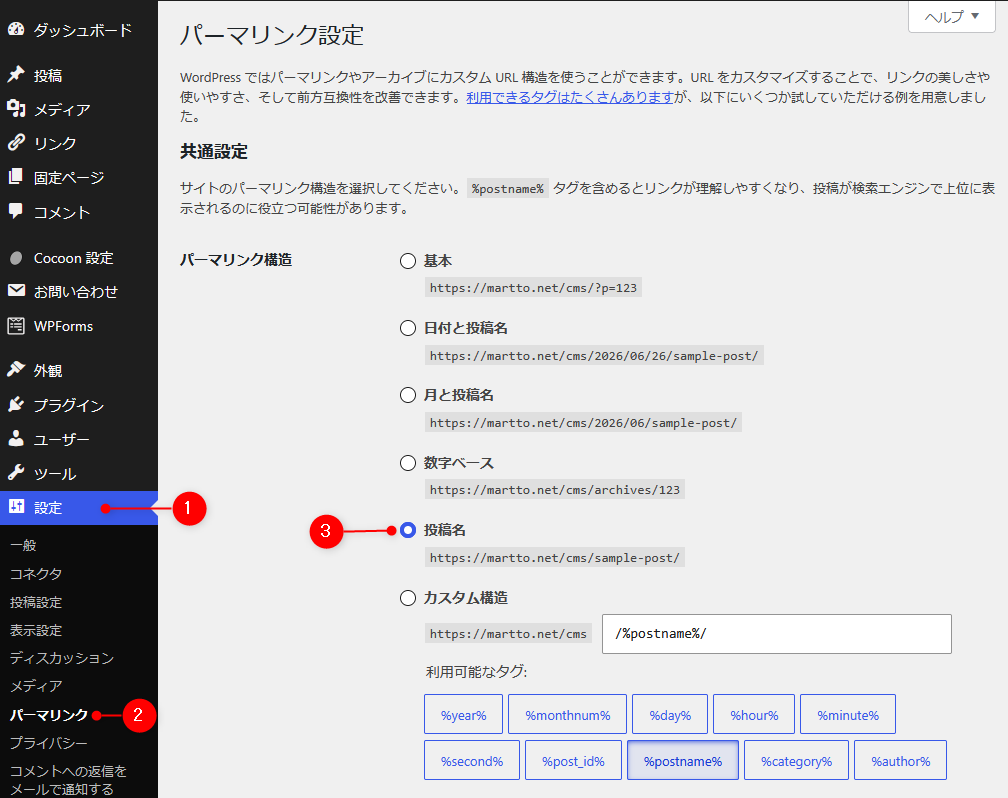Insert the %category% tag button
1008x798 pixels.
[796, 761]
